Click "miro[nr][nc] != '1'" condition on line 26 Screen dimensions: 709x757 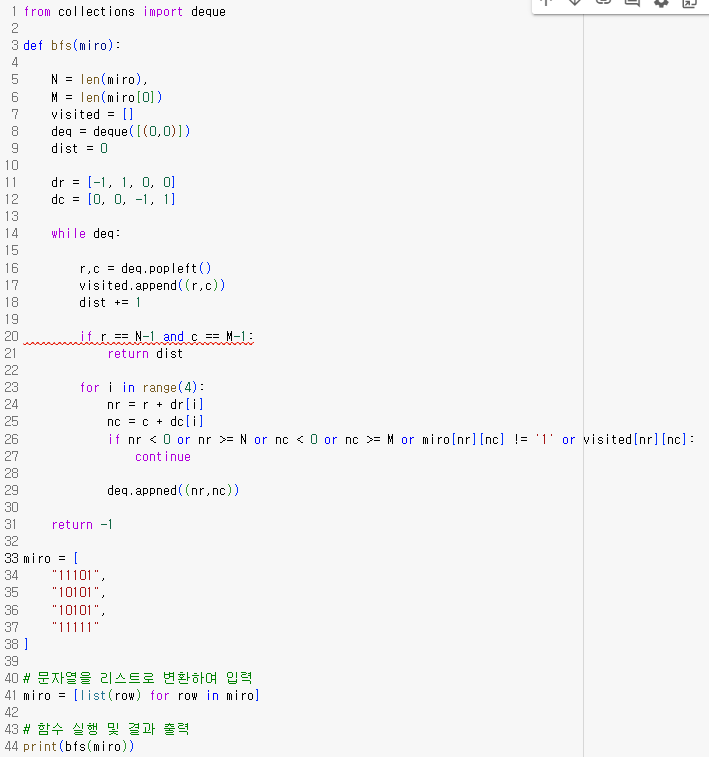[x=488, y=439]
